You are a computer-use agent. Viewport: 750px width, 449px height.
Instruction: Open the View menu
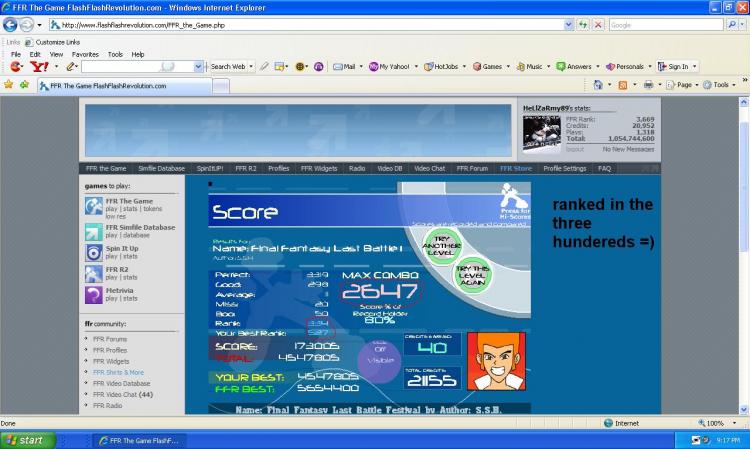(x=56, y=55)
